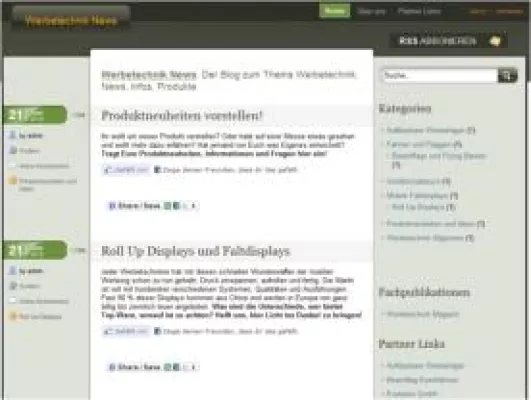Open Roll Up Displays subcategory in Kategorien

coord(418,207)
